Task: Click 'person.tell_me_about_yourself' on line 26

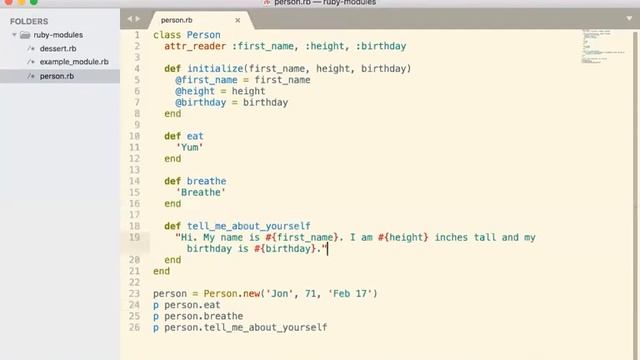Action: click(x=246, y=327)
